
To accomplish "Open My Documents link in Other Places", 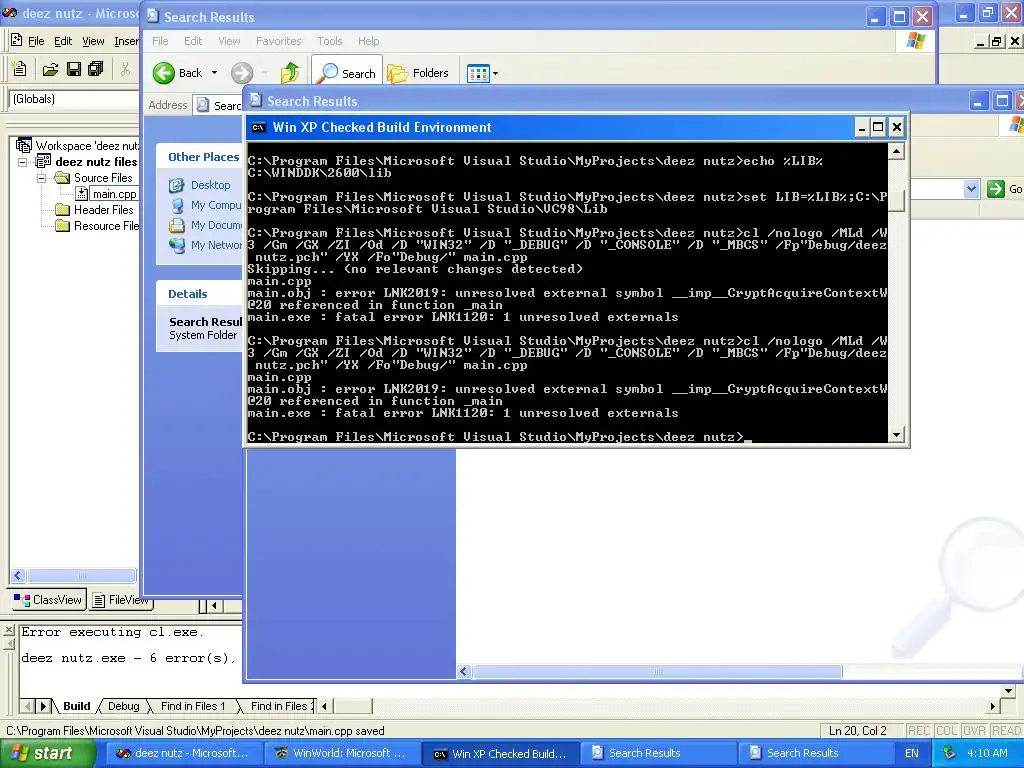I will [x=216, y=225].
